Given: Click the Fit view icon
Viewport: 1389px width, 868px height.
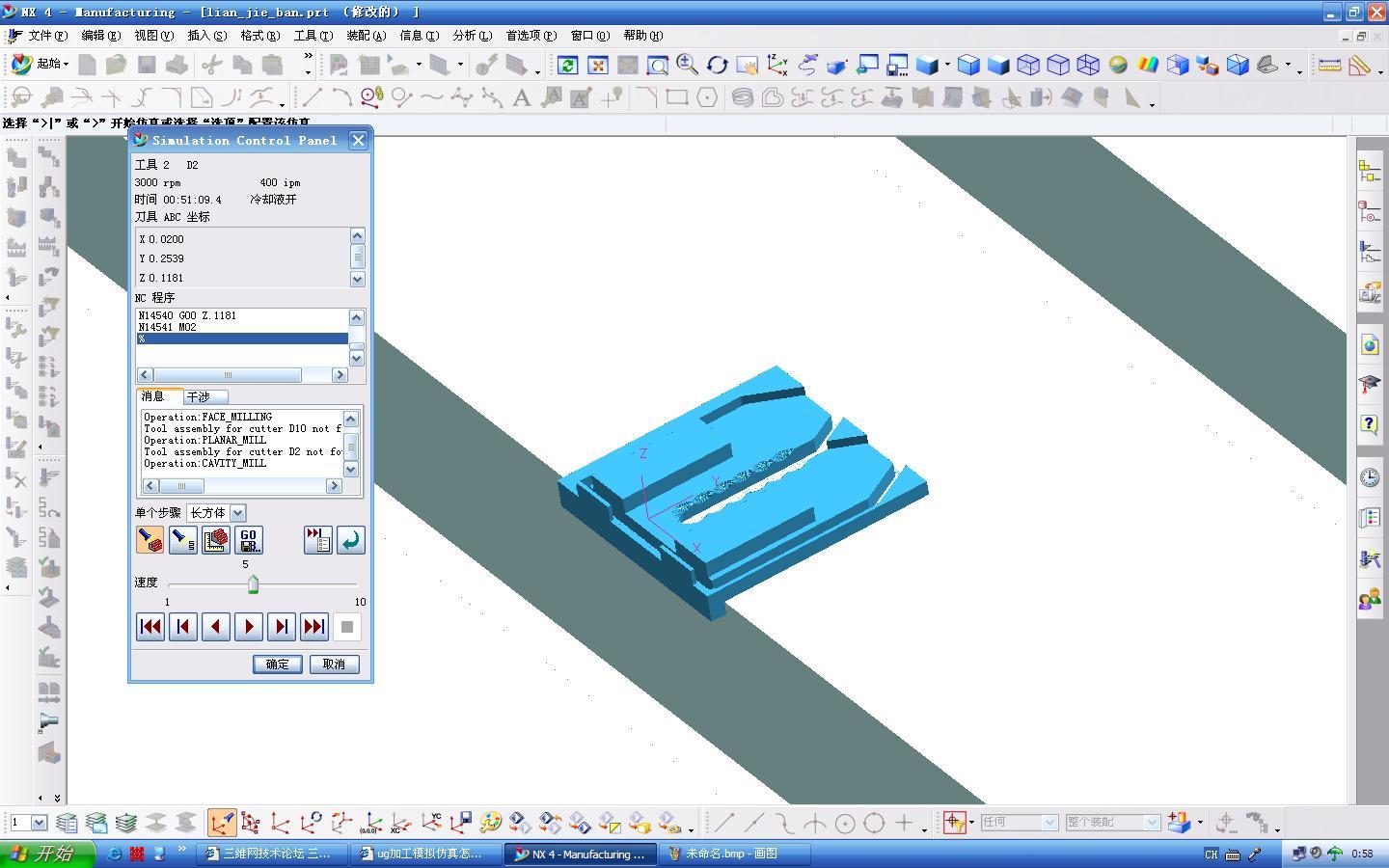Looking at the screenshot, I should pos(598,65).
